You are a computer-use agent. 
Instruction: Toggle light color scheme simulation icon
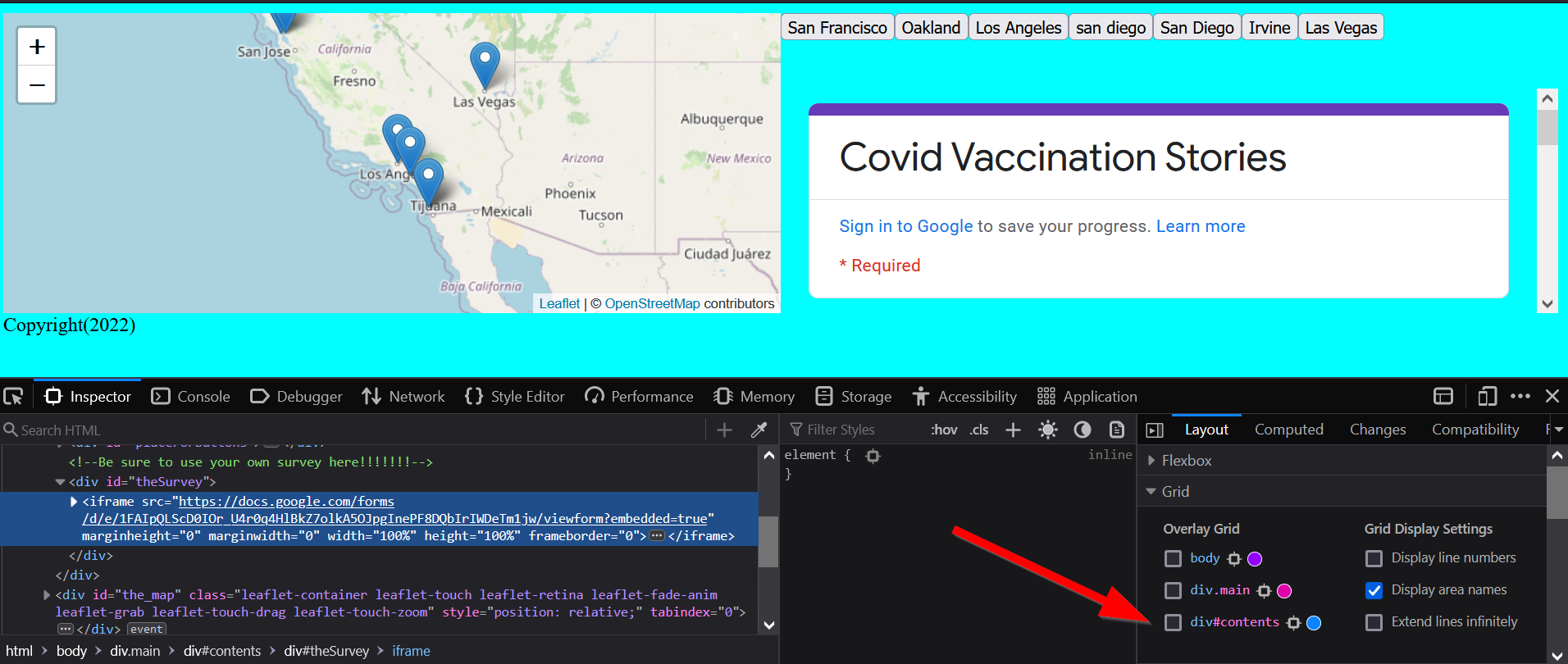point(1047,430)
